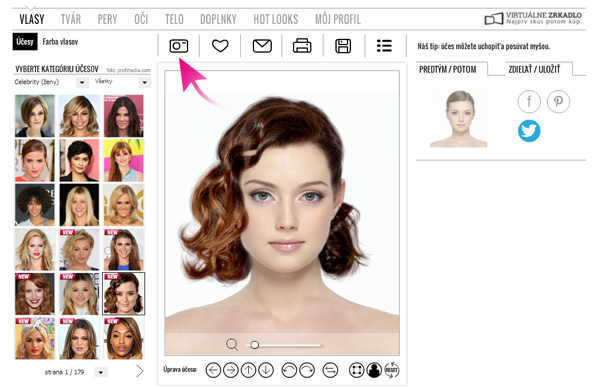600x388 pixels.
Task: Open the ZDIEĽAŤ / ULOŽIŤ tab
Action: [534, 69]
